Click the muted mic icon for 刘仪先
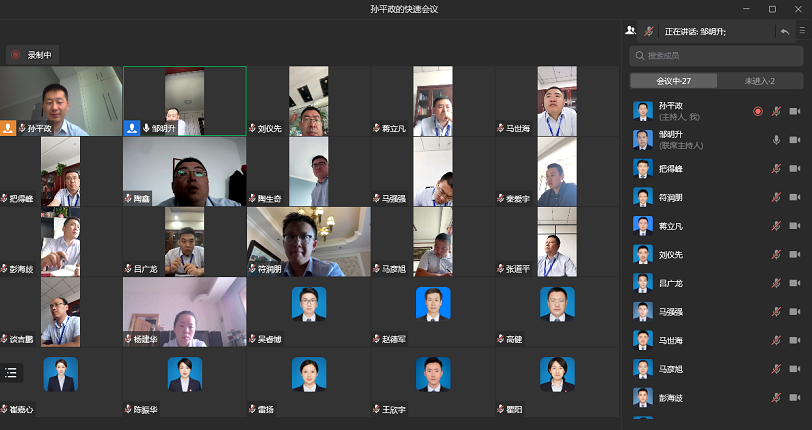The width and height of the screenshot is (812, 430). click(x=776, y=255)
